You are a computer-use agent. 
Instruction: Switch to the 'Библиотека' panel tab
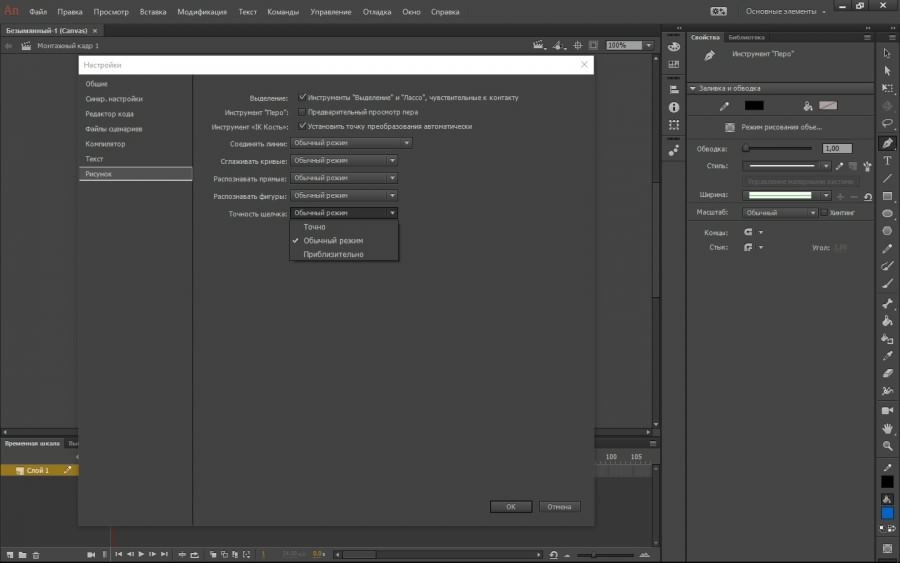(x=746, y=37)
